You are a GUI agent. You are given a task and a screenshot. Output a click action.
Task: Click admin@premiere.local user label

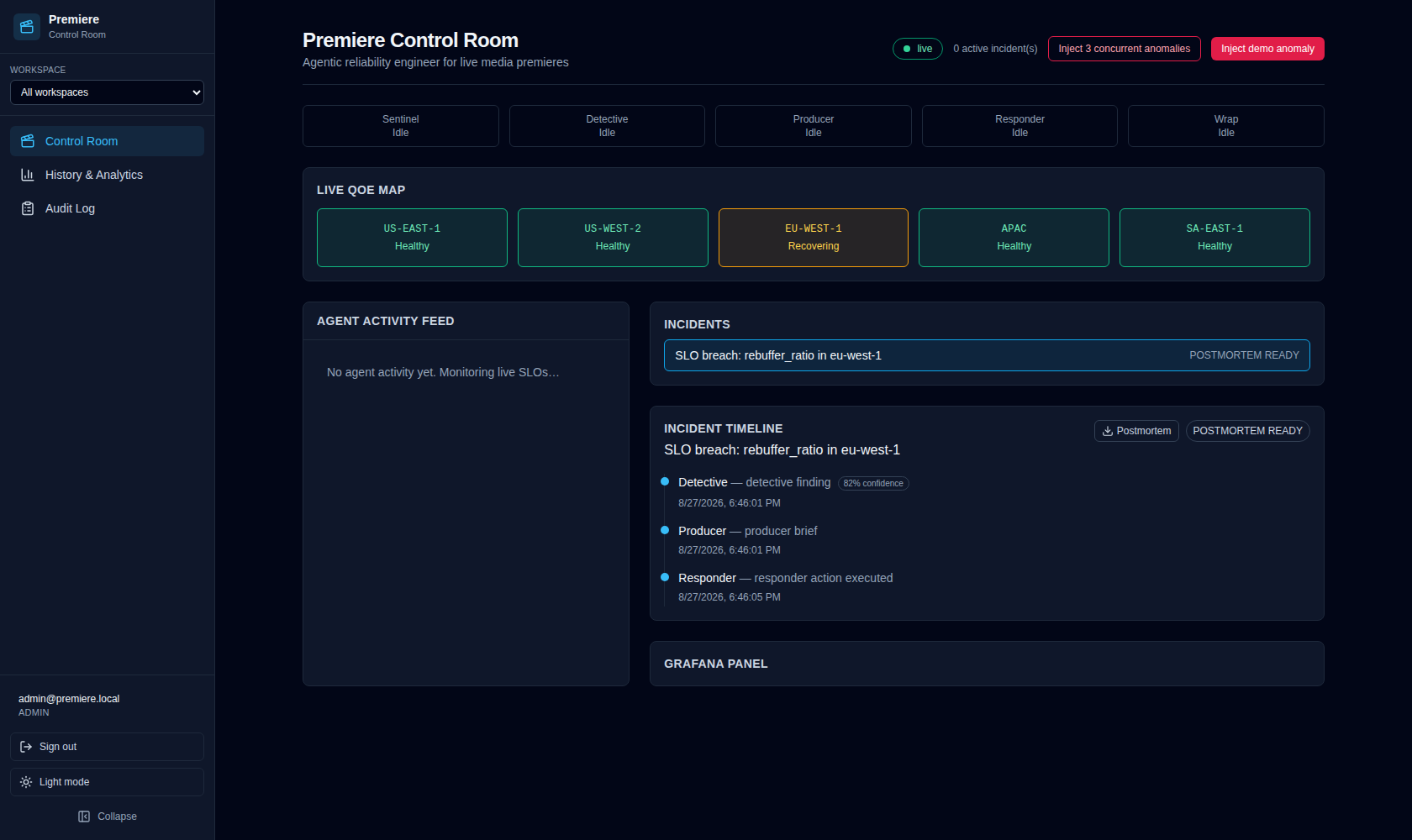click(69, 699)
